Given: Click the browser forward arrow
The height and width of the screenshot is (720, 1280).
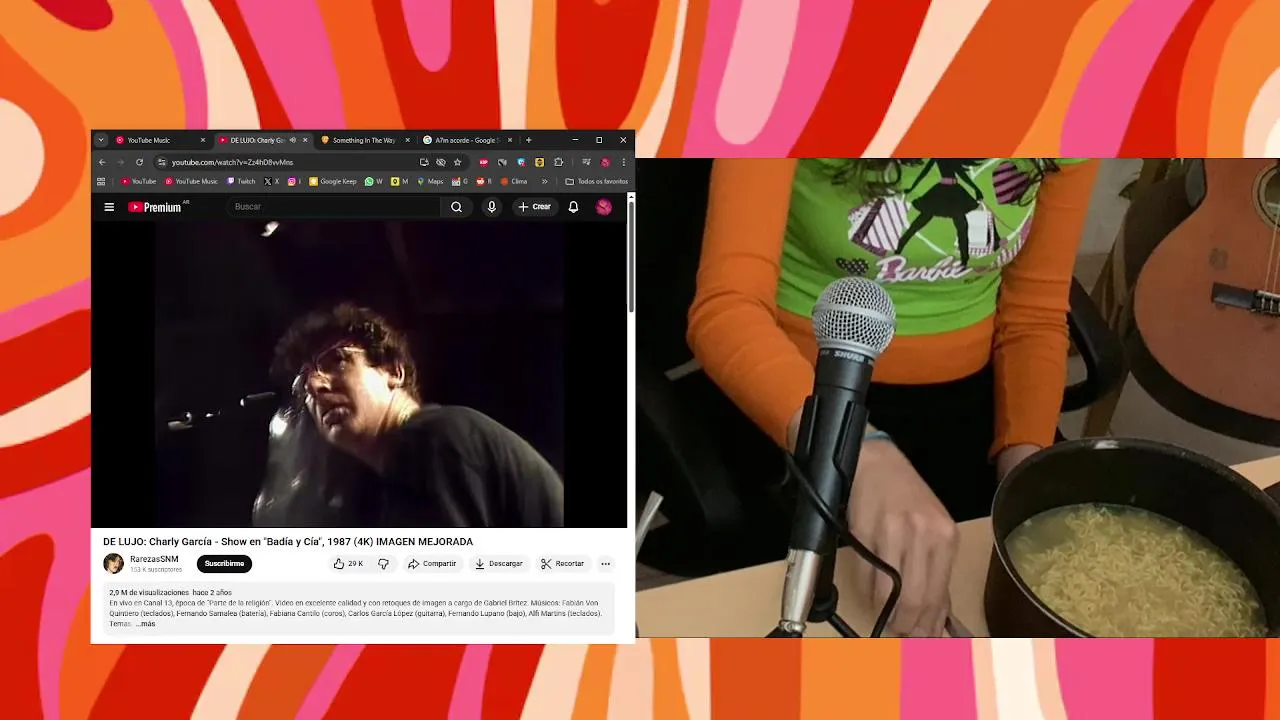Looking at the screenshot, I should (x=120, y=162).
